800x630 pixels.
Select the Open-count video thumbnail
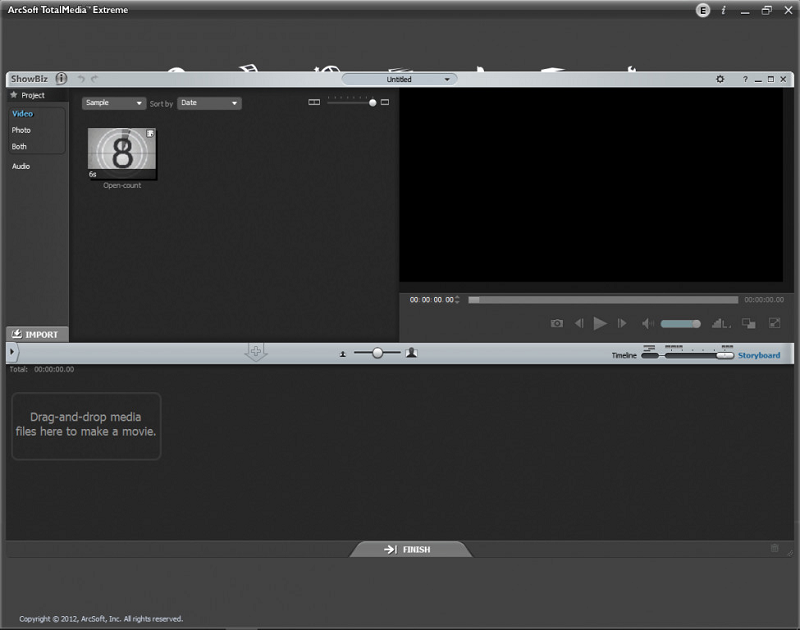pyautogui.click(x=122, y=154)
